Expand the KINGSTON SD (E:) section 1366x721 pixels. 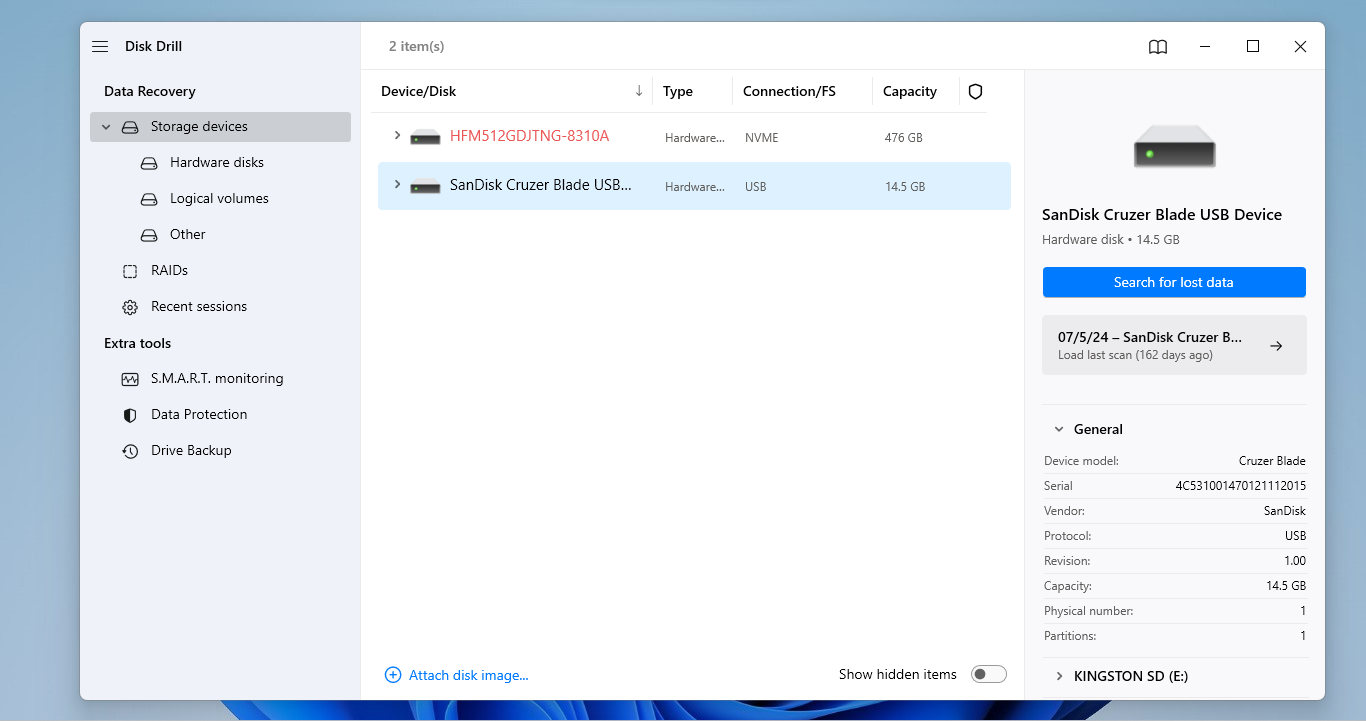coord(1059,676)
